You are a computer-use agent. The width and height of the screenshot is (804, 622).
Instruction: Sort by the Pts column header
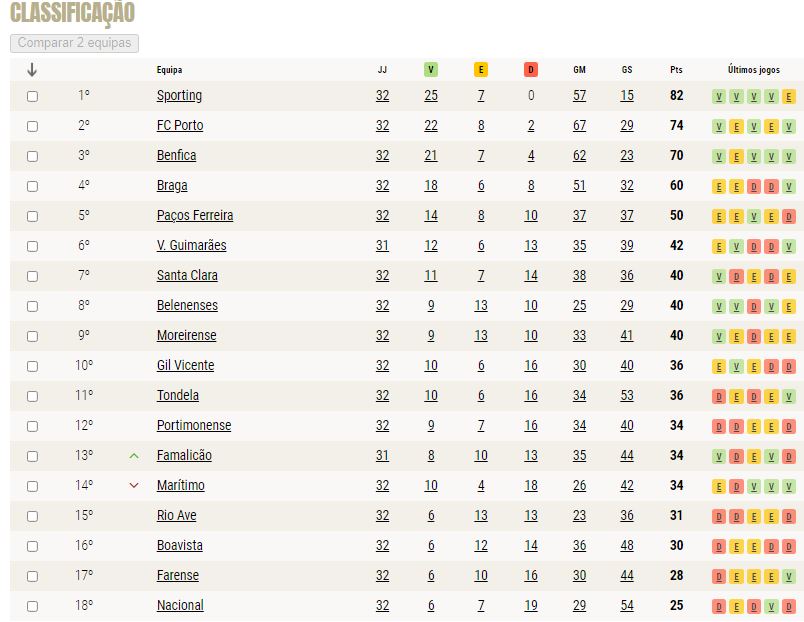676,70
